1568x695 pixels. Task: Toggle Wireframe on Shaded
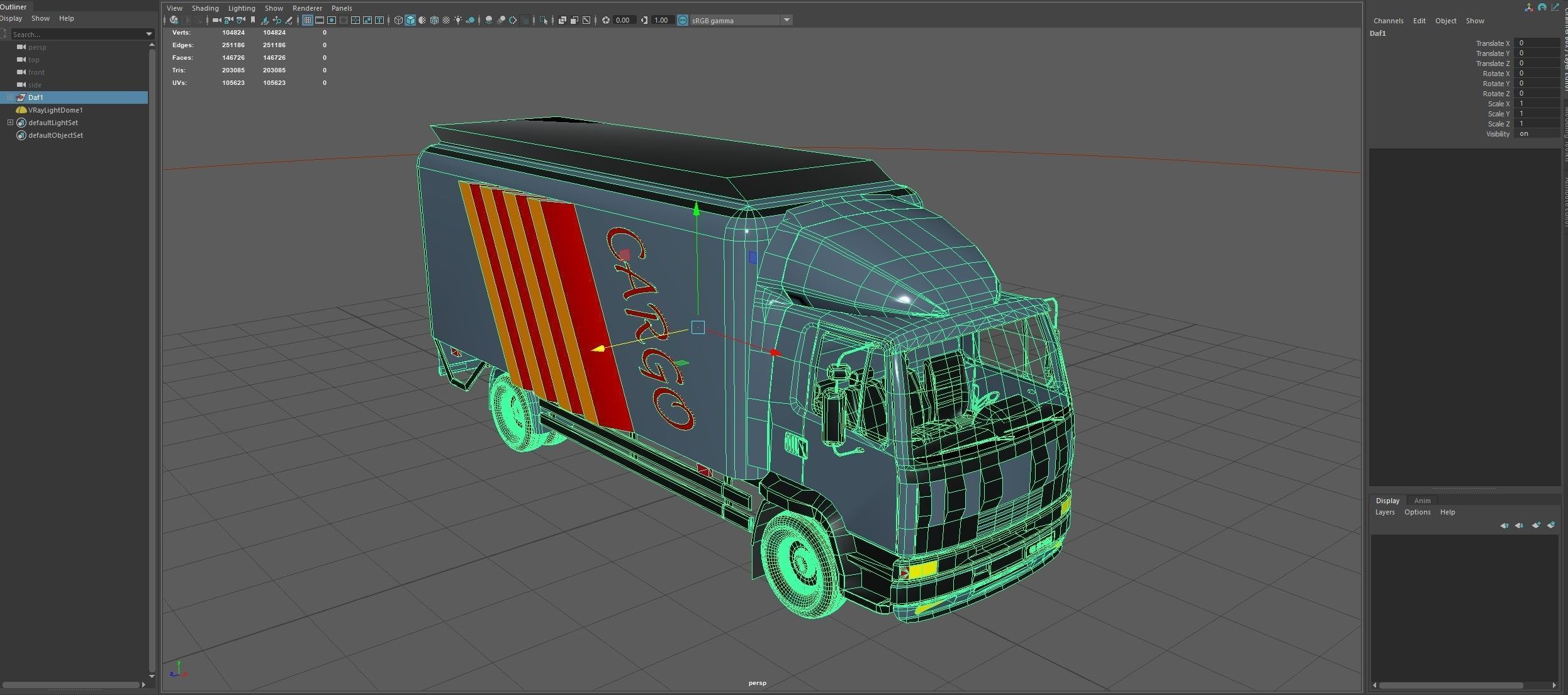point(434,20)
